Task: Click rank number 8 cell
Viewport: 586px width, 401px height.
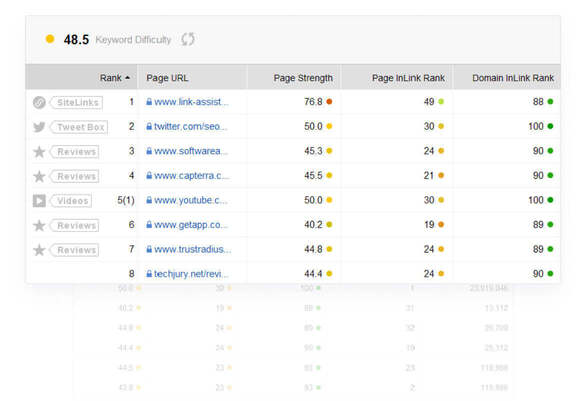Action: tap(132, 274)
